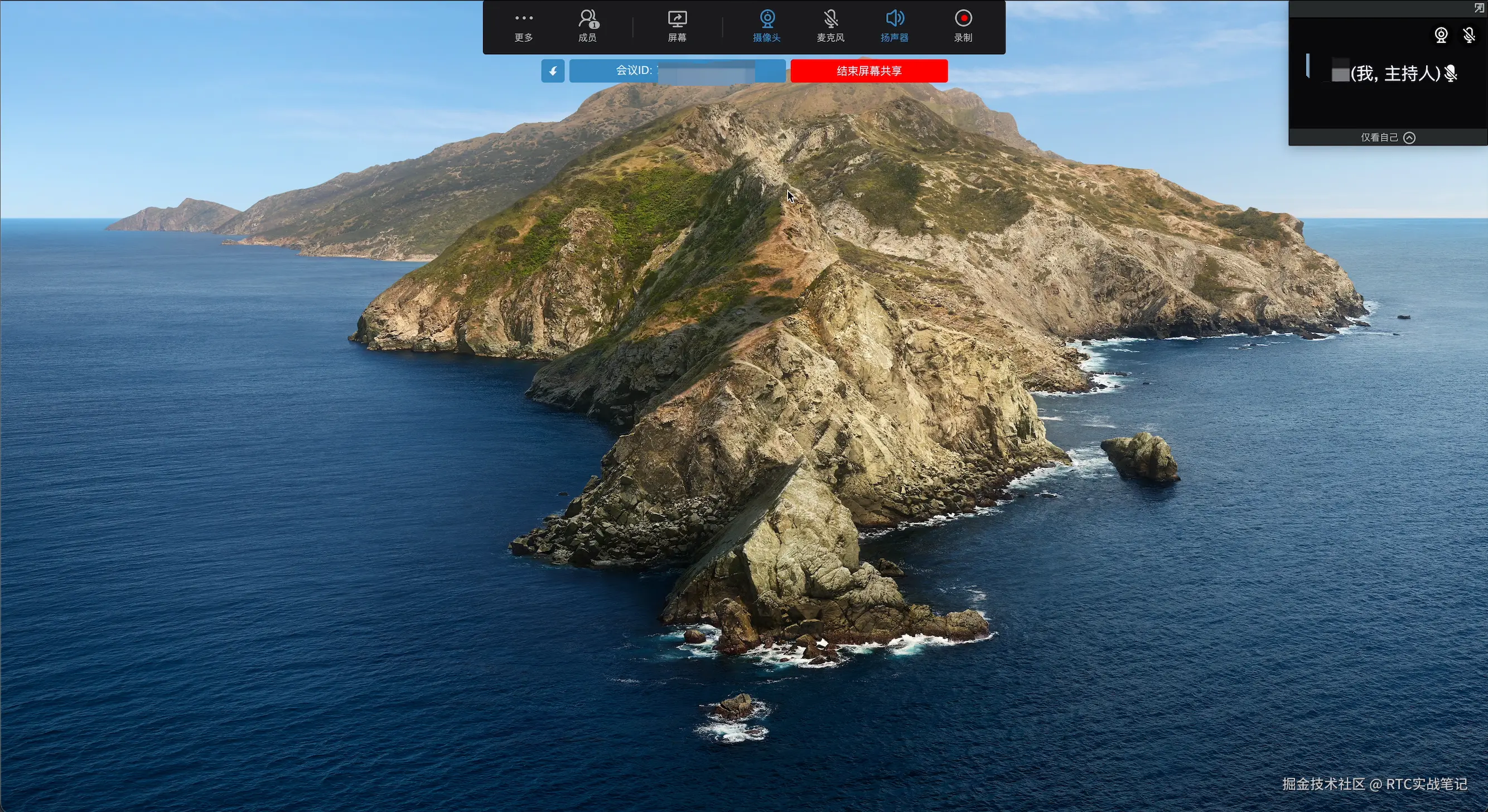Click the dark header bar of the video panel
Screen dimensions: 1488x812
(1380, 9)
